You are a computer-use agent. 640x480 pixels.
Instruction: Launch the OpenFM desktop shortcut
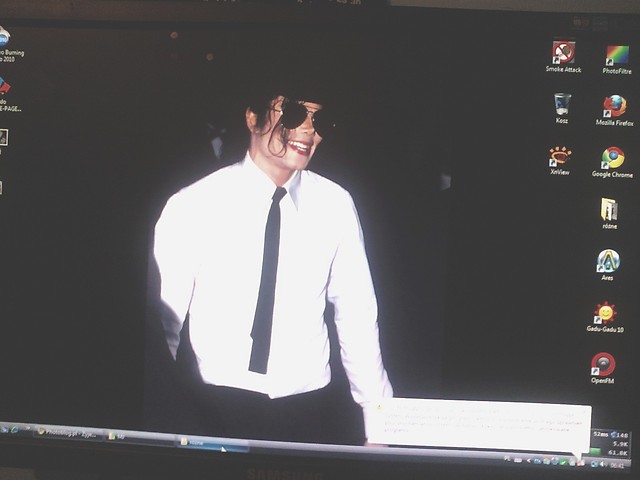[x=603, y=368]
